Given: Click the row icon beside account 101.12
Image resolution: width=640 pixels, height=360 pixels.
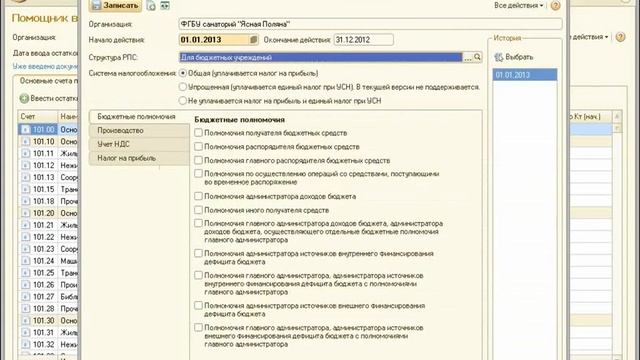Looking at the screenshot, I should (x=25, y=165).
